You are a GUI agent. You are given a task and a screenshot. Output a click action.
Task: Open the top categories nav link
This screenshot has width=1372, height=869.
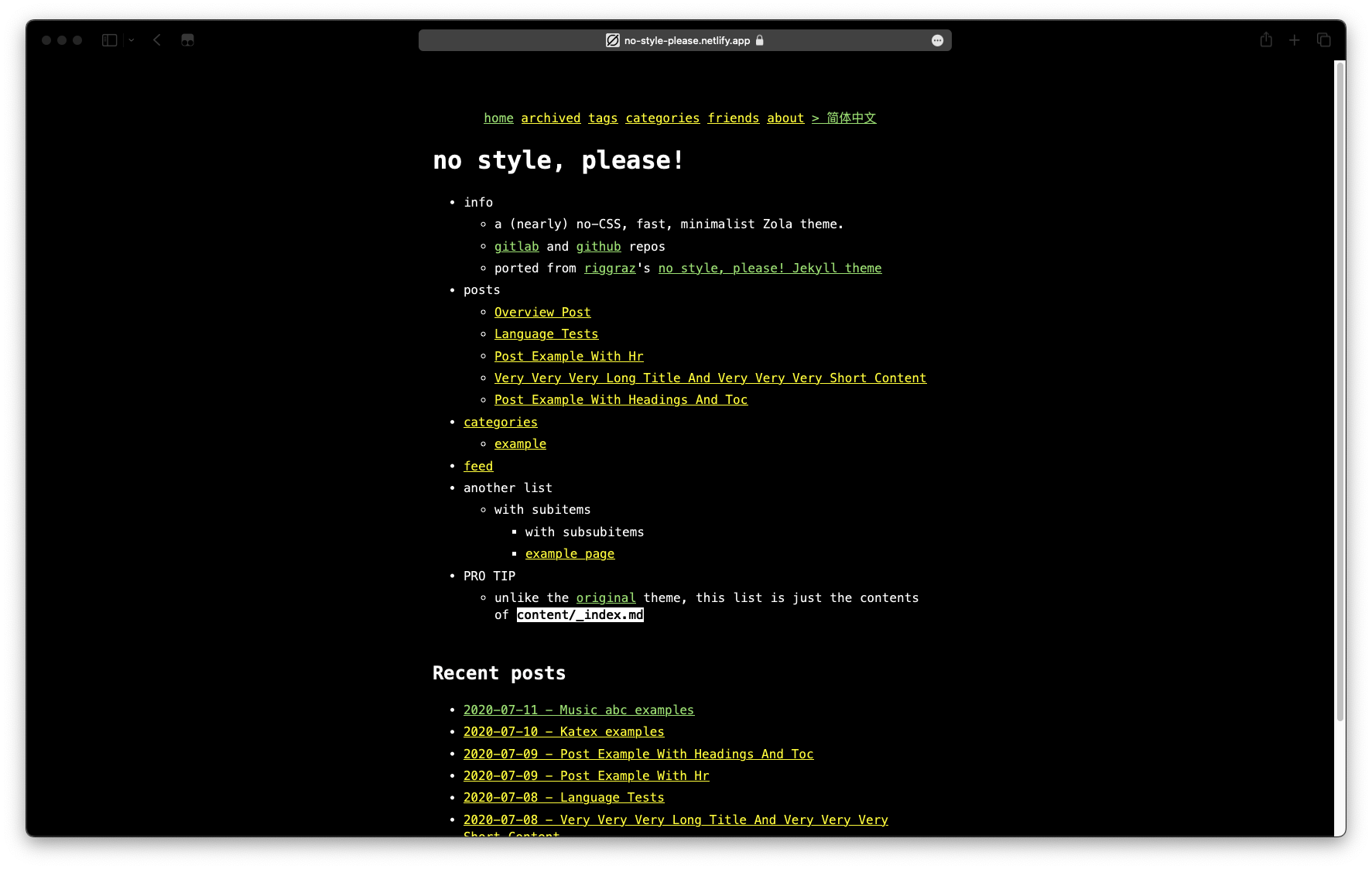coord(662,118)
